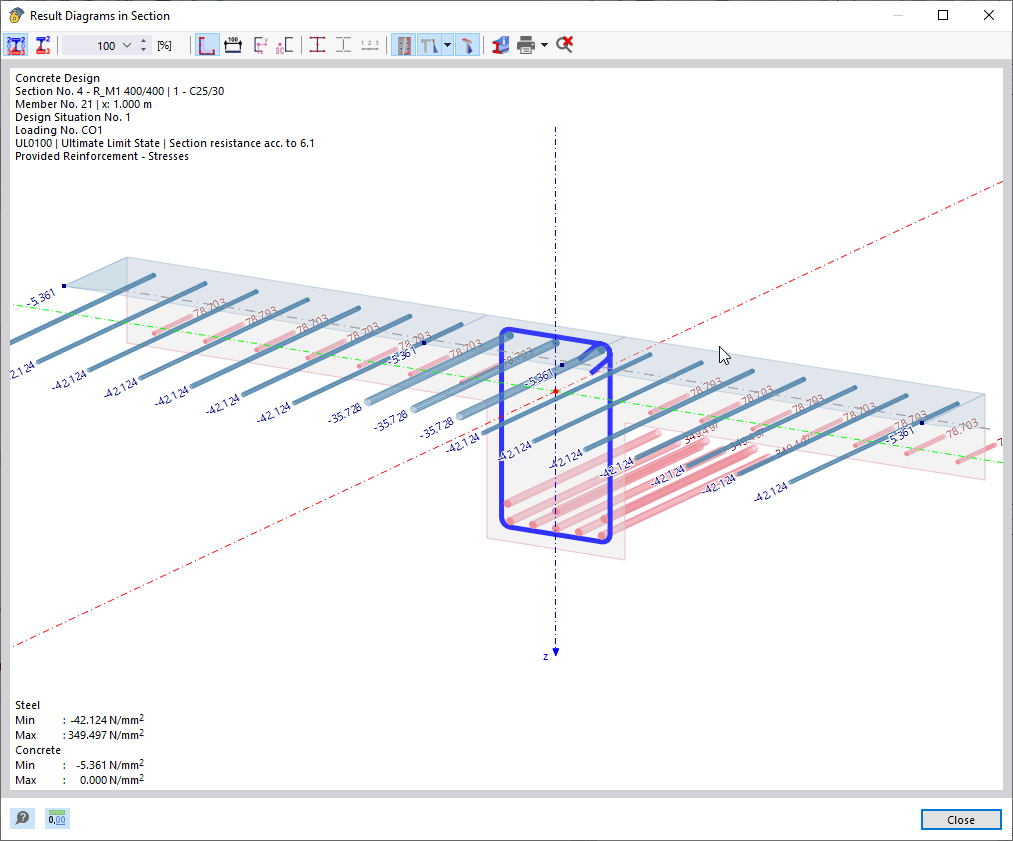
Task: Click the 1 2 3 numbering icon
Action: pyautogui.click(x=370, y=45)
